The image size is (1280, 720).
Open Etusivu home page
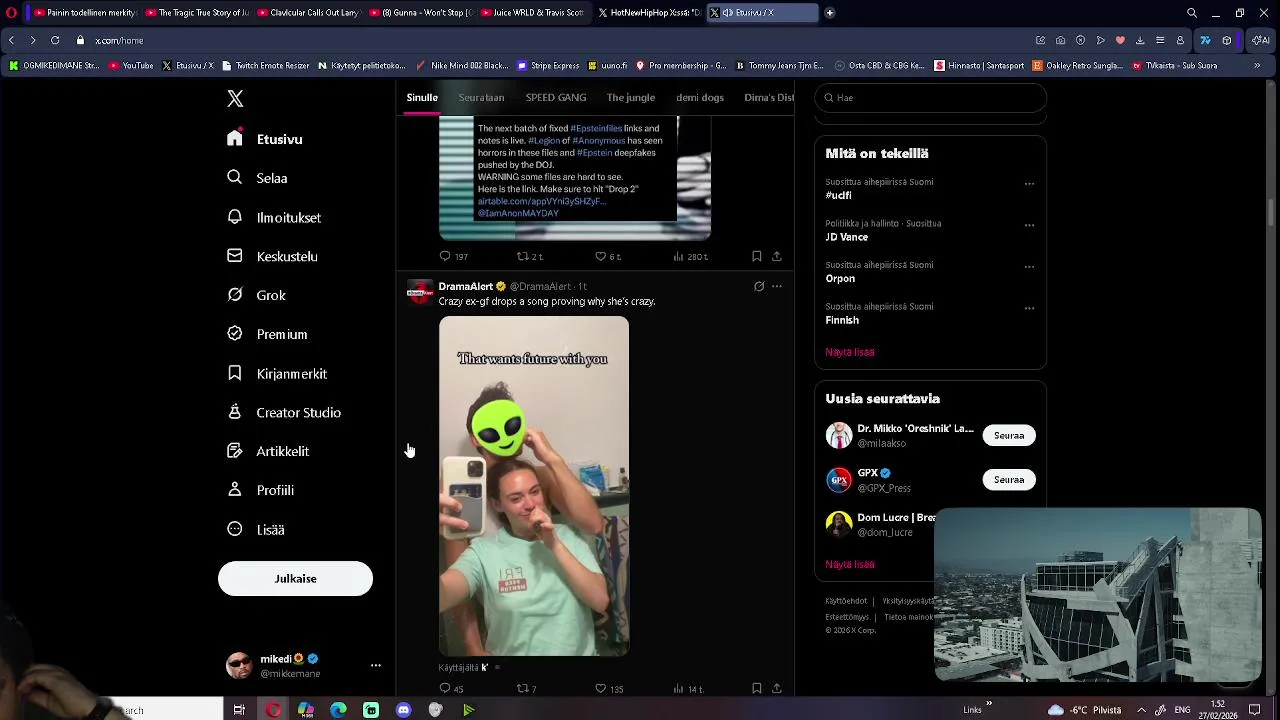(265, 139)
